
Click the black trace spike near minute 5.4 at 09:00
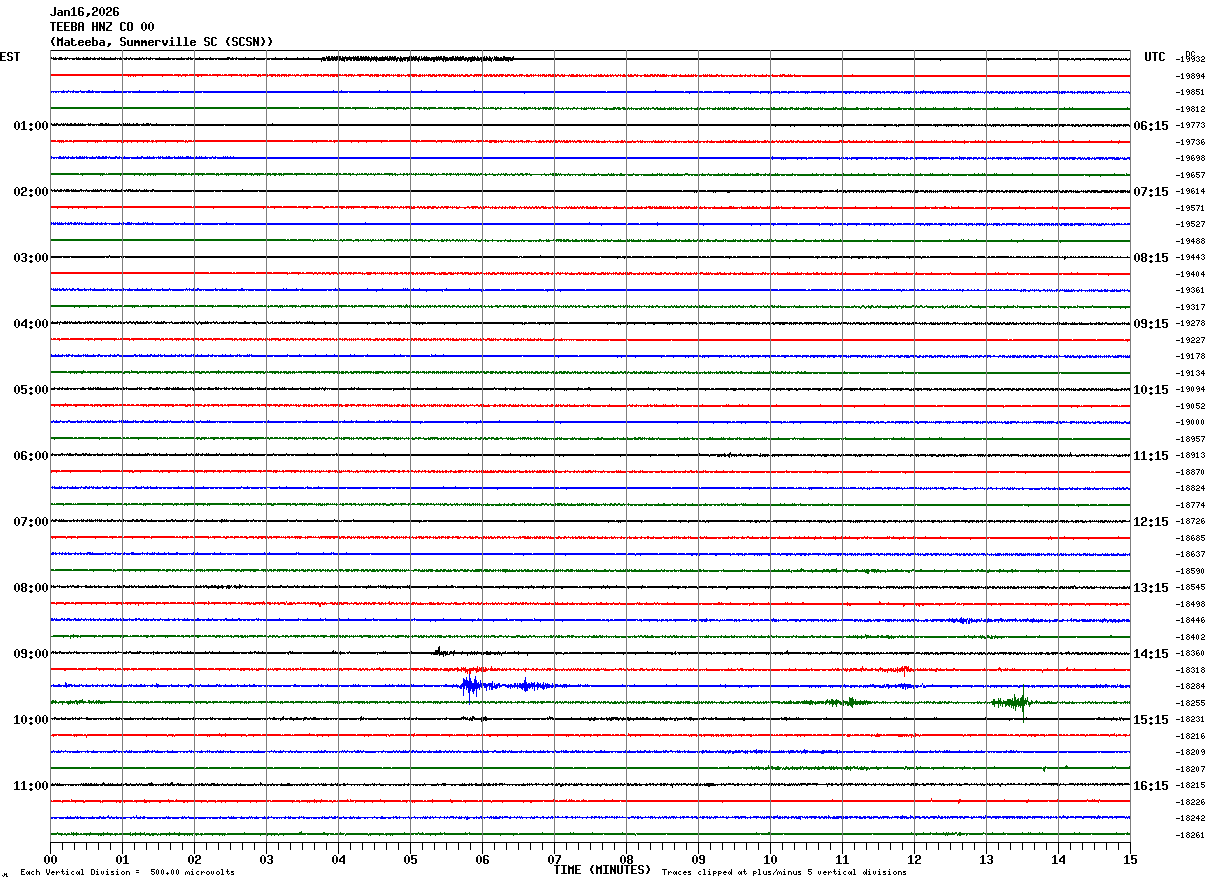[438, 652]
